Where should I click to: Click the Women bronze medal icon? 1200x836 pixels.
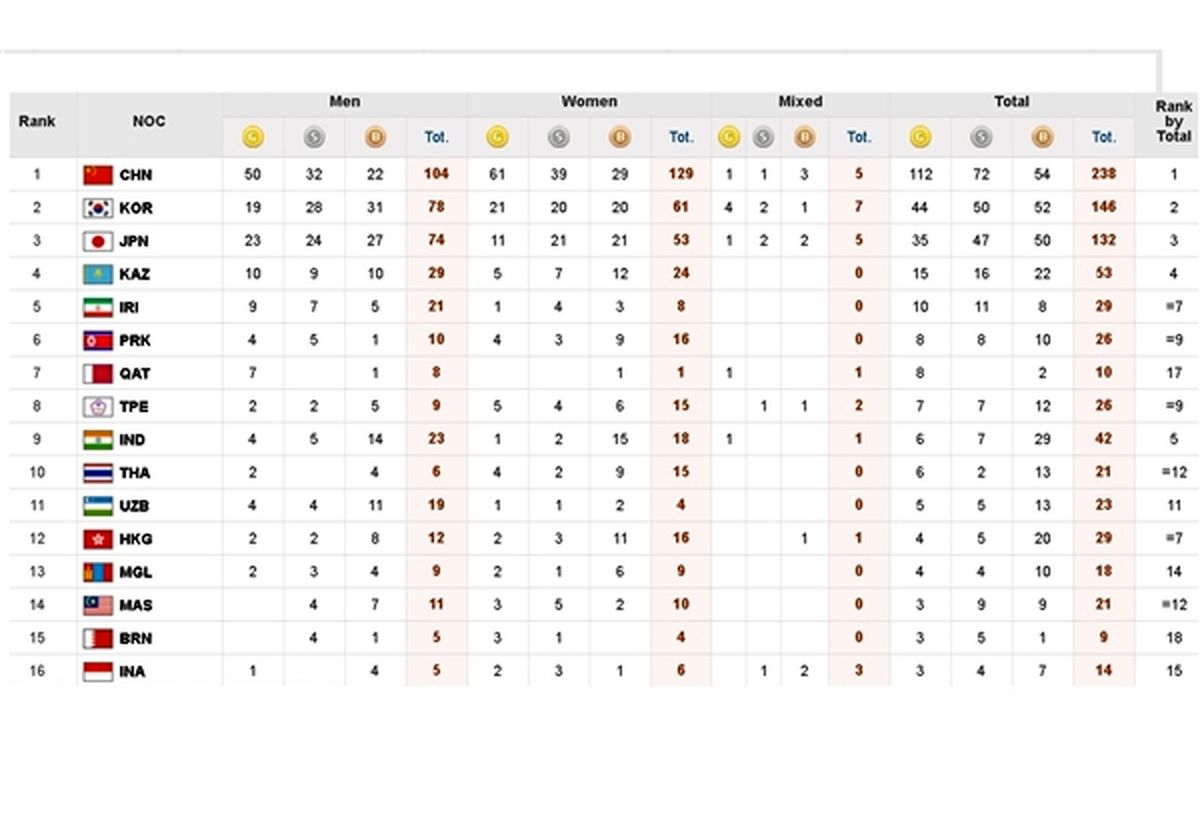(x=620, y=137)
